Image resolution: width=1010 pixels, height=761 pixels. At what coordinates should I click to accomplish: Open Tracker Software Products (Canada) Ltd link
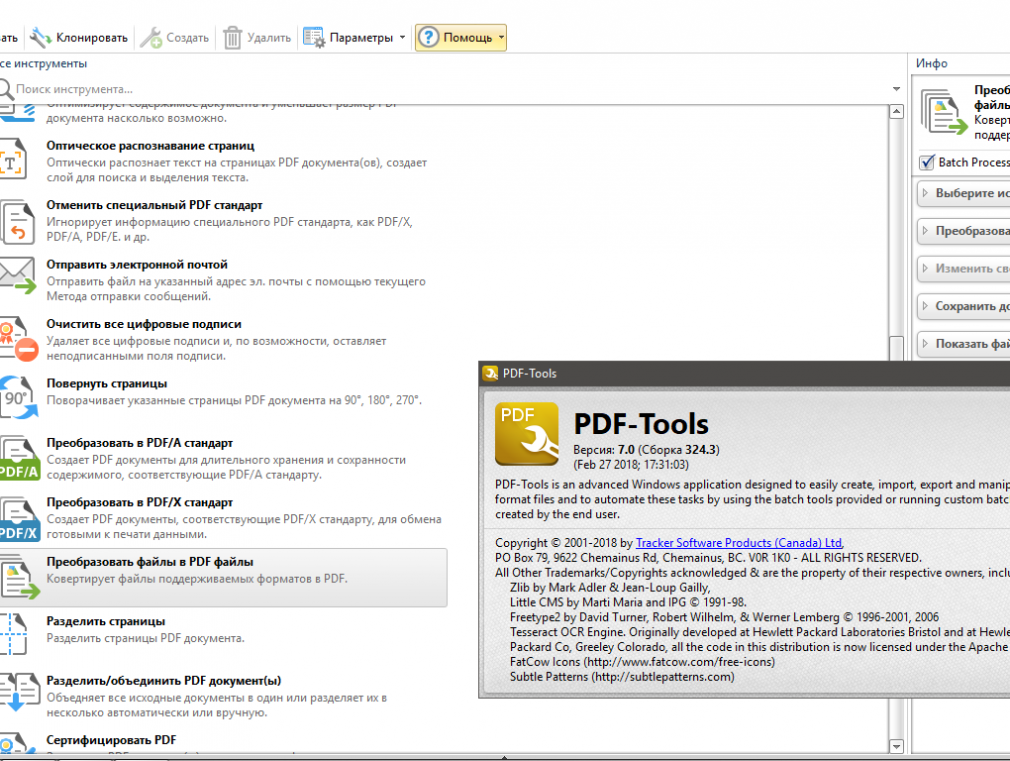tap(739, 543)
